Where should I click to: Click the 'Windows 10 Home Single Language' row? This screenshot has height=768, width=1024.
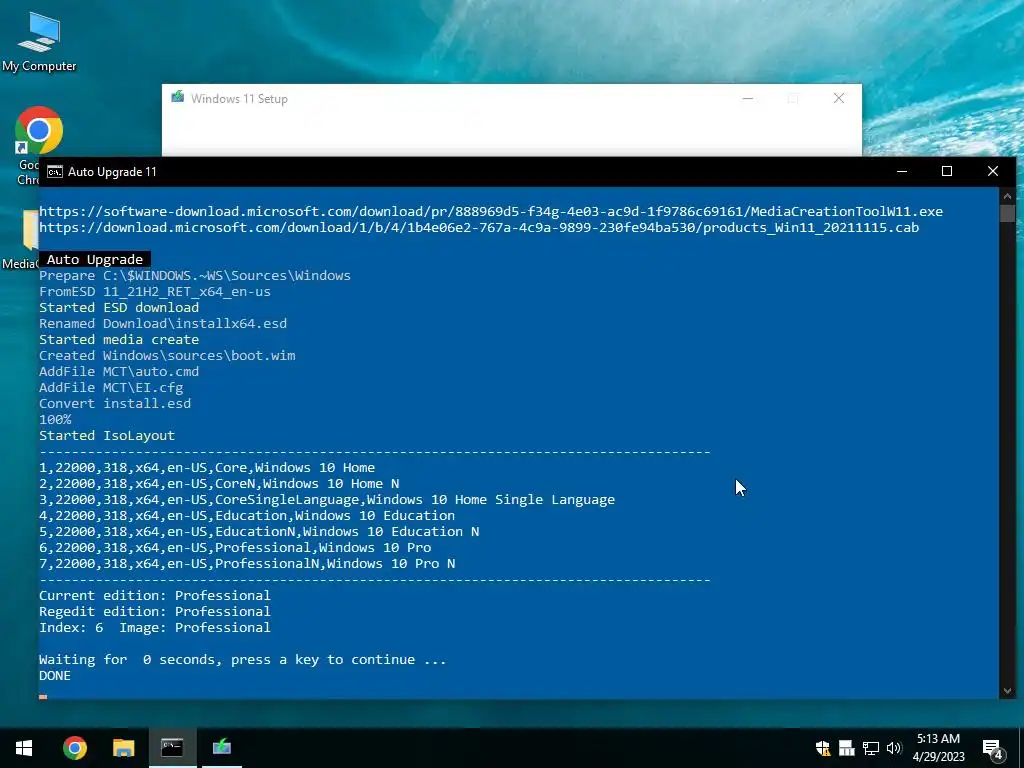pyautogui.click(x=327, y=499)
